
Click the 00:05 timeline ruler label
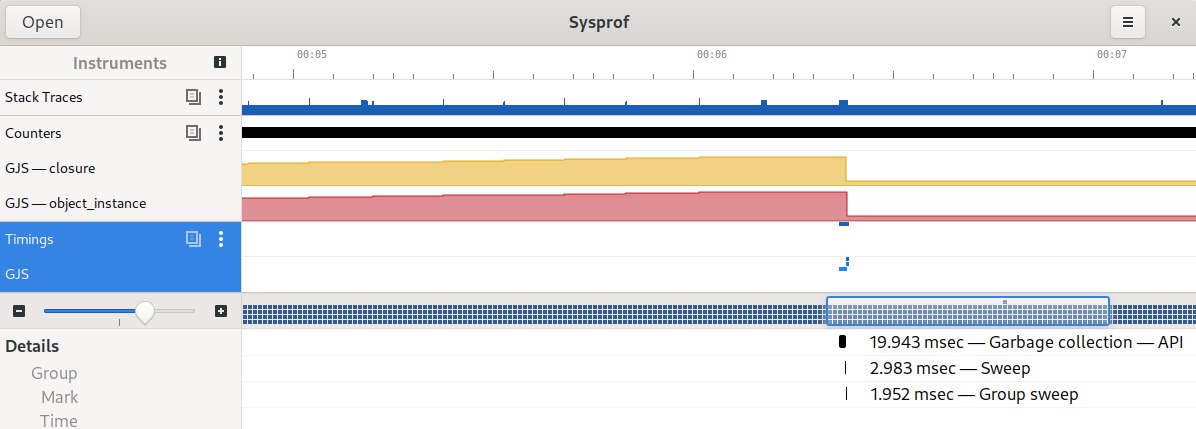pos(312,55)
